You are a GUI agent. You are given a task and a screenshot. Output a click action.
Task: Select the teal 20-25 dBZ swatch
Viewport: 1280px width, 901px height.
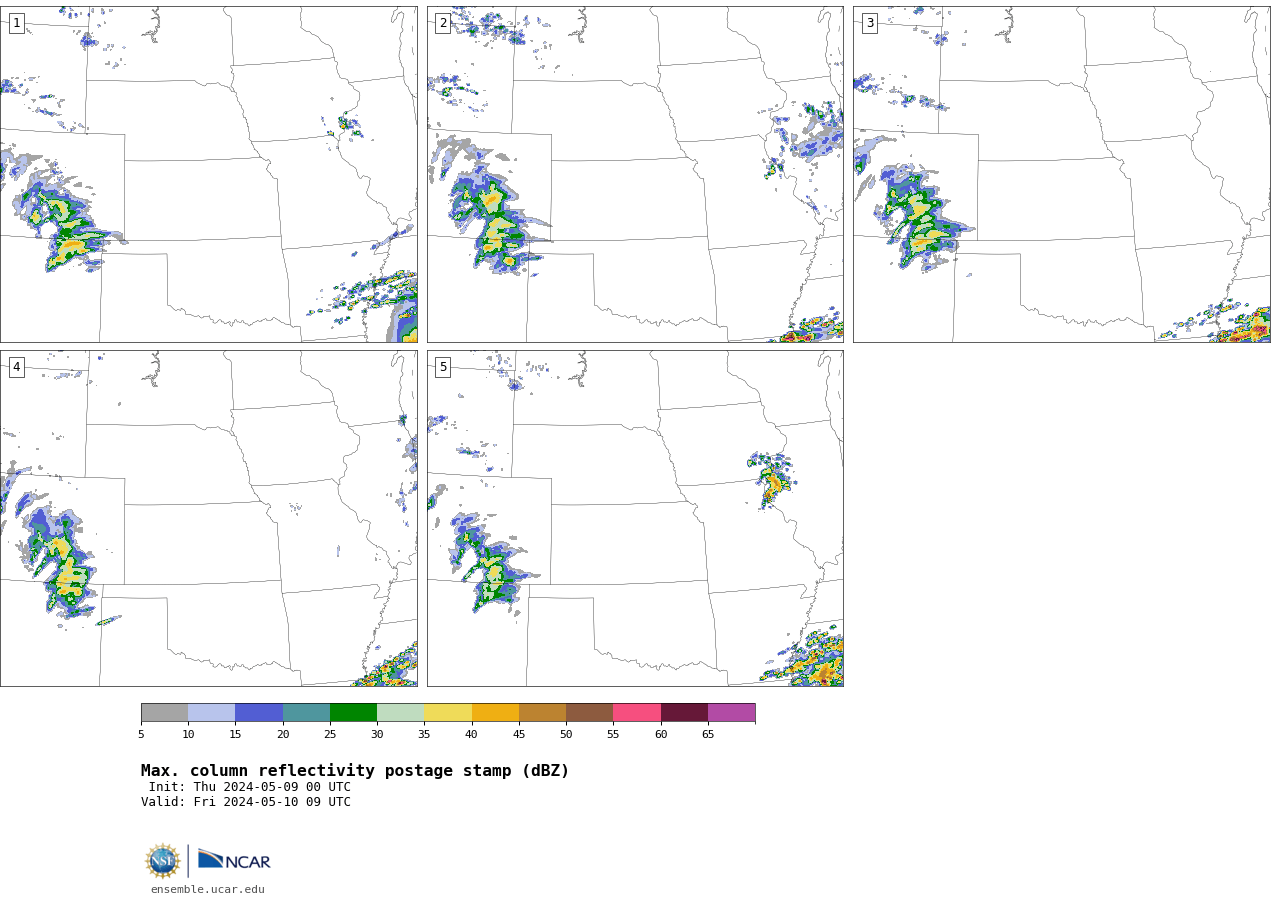(306, 712)
